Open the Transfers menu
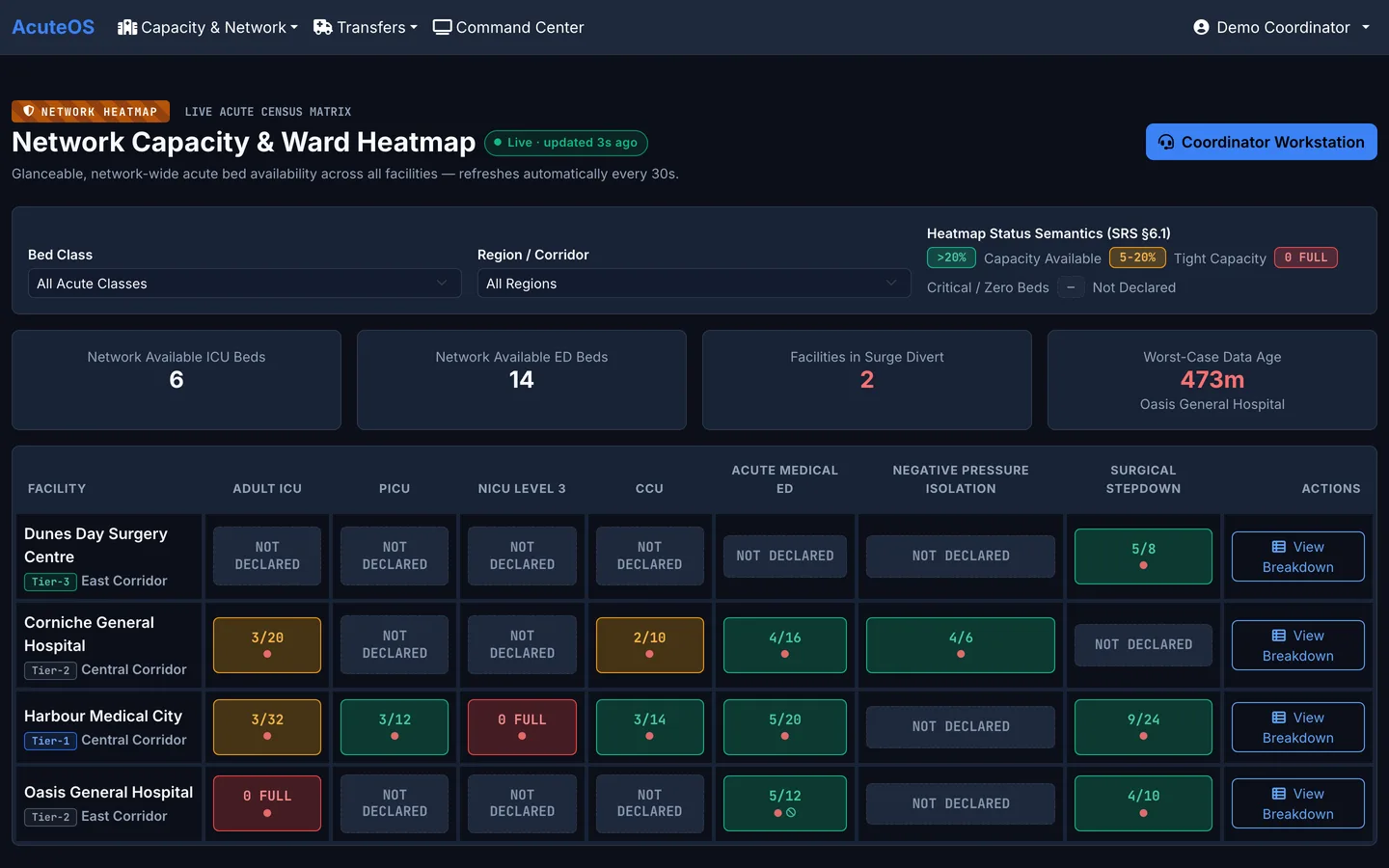1389x868 pixels. click(365, 27)
